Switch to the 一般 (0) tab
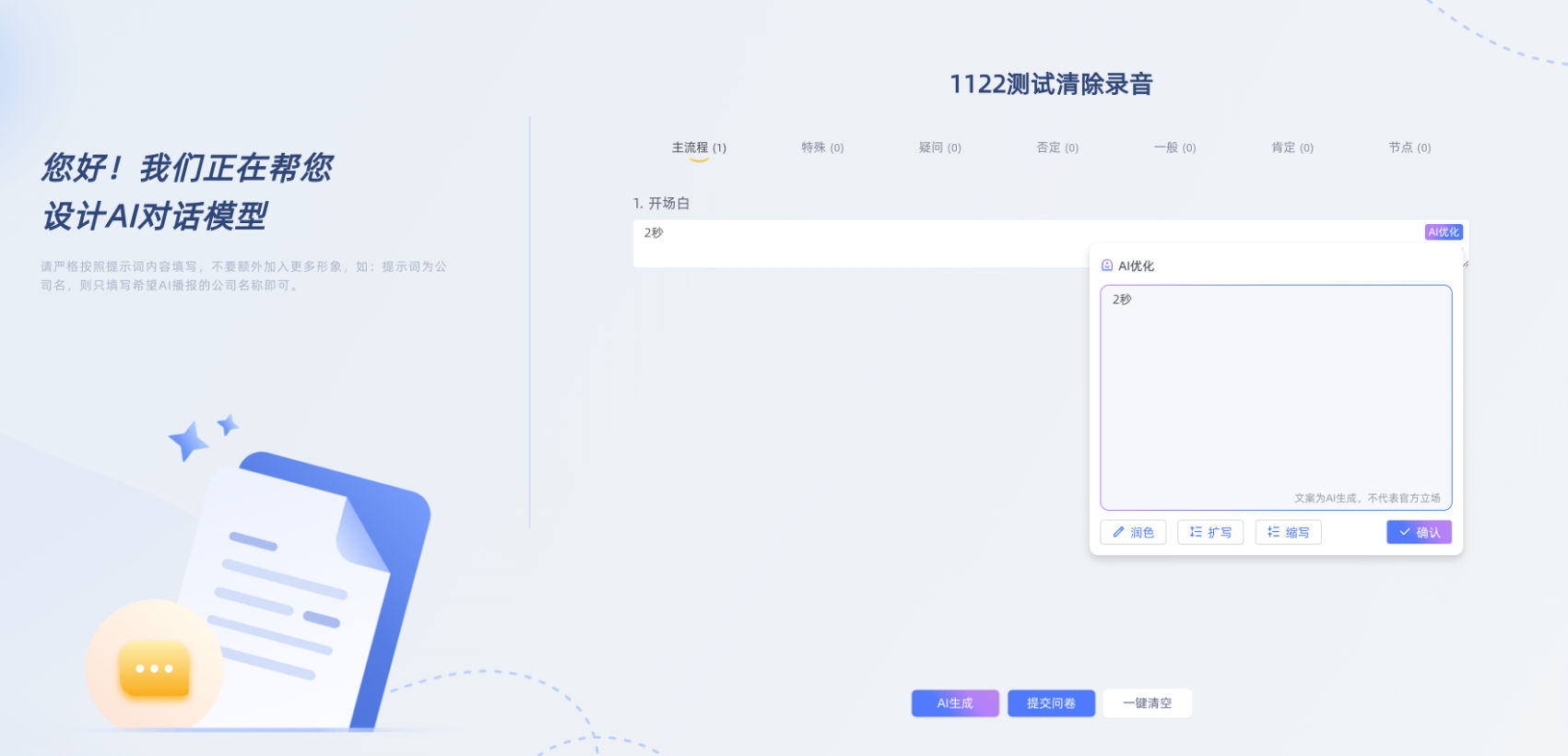 click(1174, 148)
